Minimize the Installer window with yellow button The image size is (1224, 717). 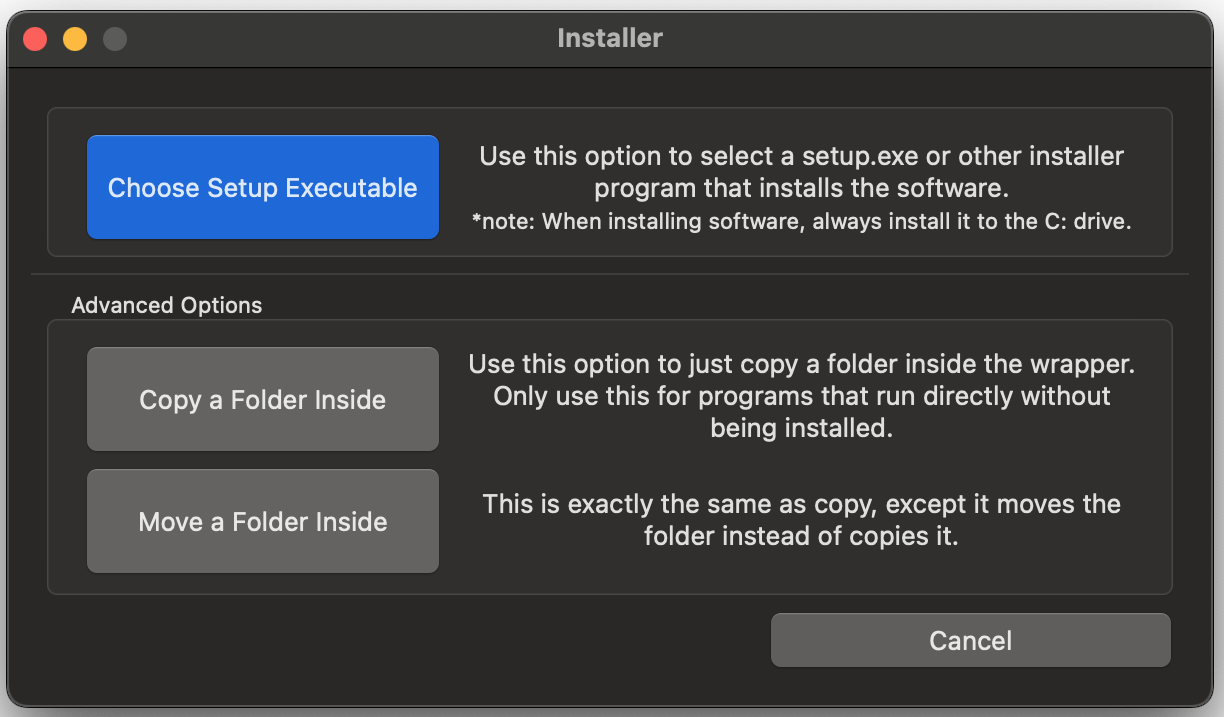point(75,39)
